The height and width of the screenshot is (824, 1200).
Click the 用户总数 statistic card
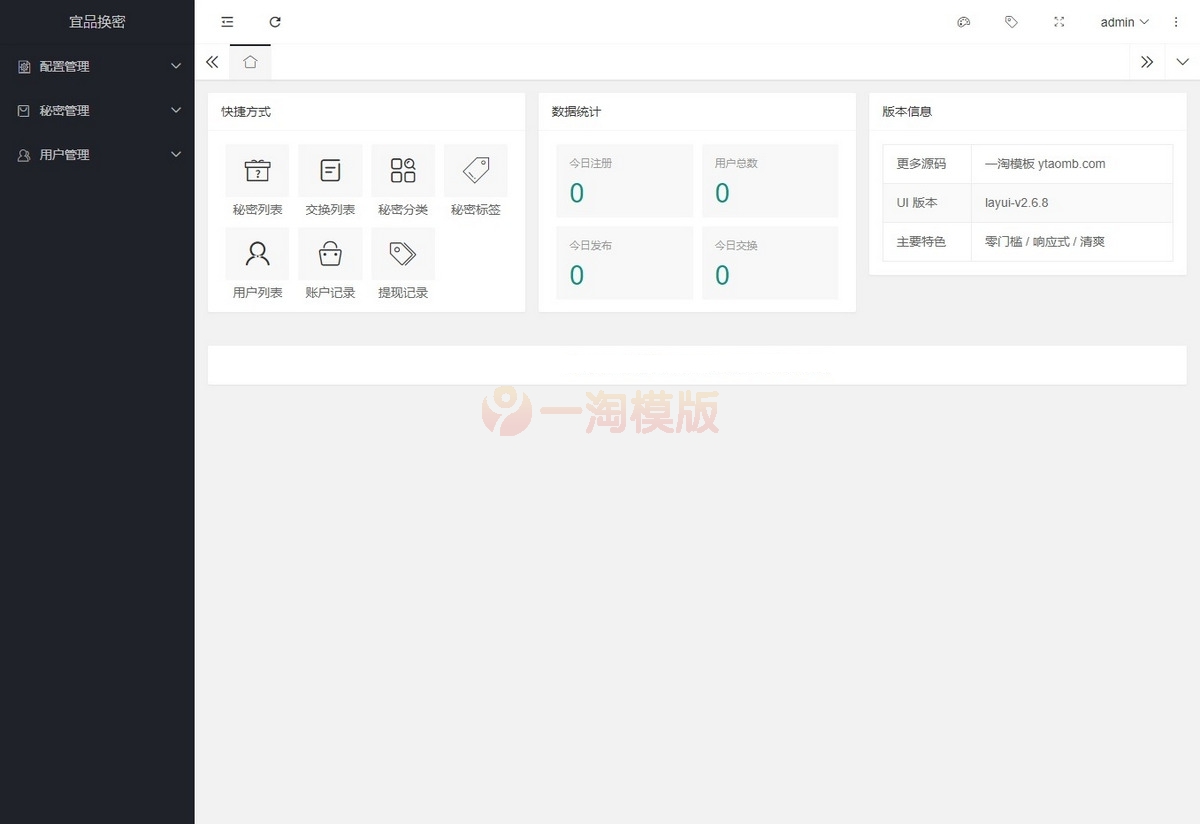click(x=770, y=181)
